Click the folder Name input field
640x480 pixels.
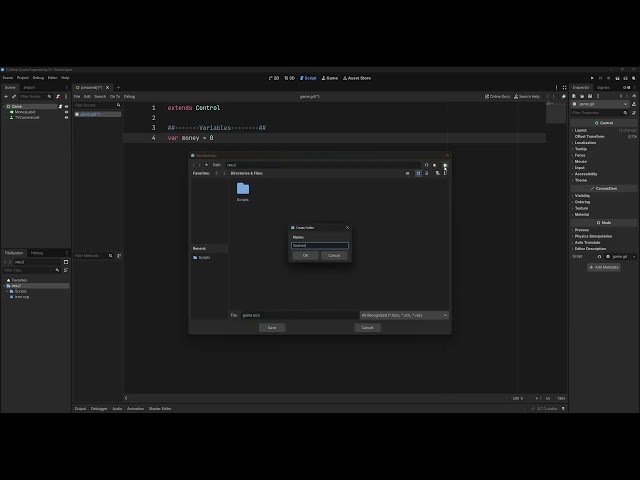320,245
